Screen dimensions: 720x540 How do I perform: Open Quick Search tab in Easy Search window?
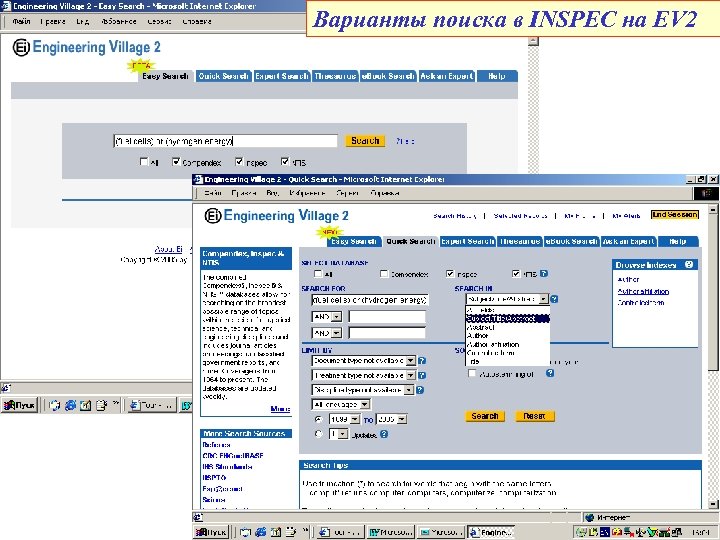pos(224,76)
